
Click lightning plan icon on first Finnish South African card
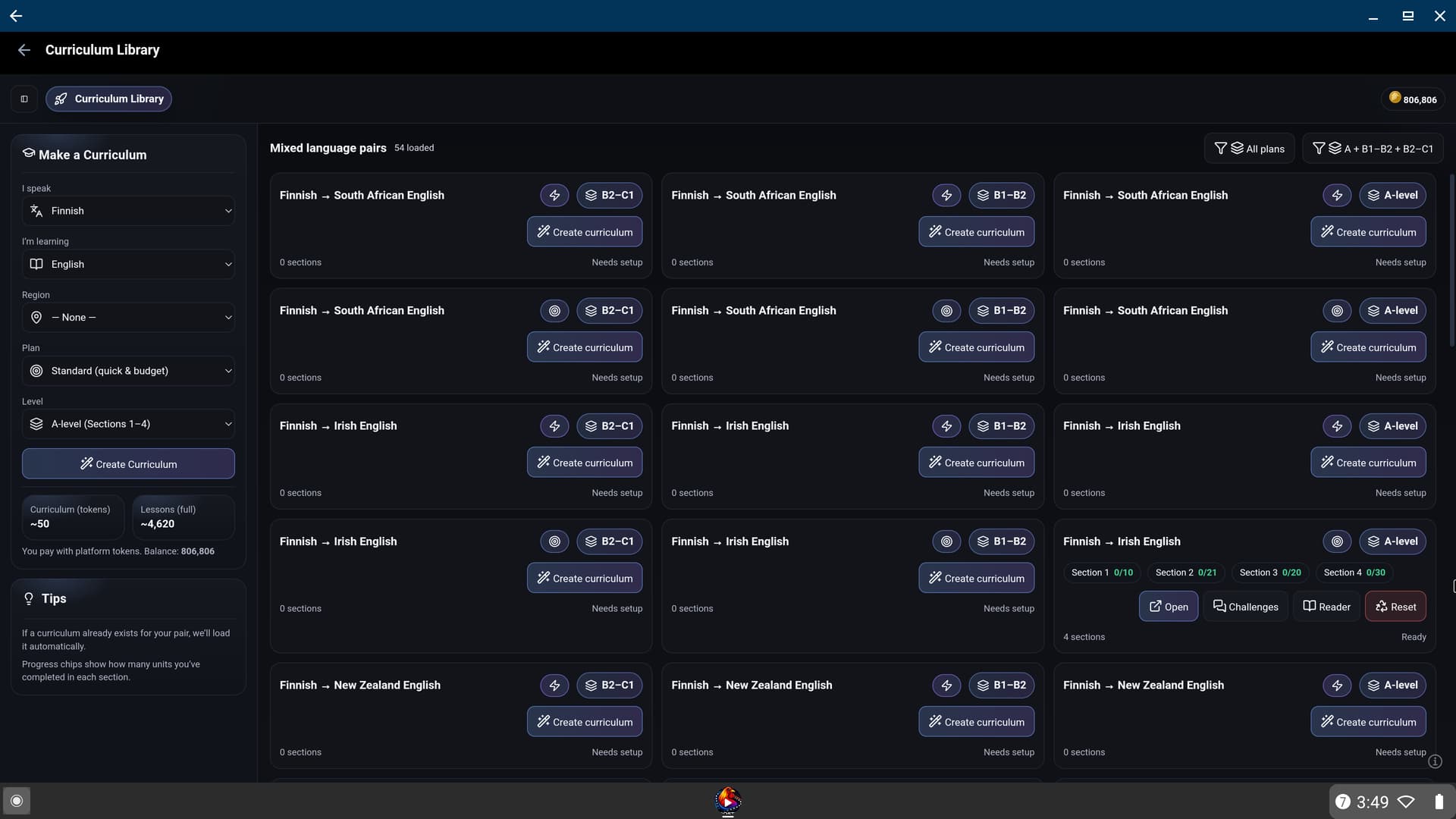tap(554, 195)
